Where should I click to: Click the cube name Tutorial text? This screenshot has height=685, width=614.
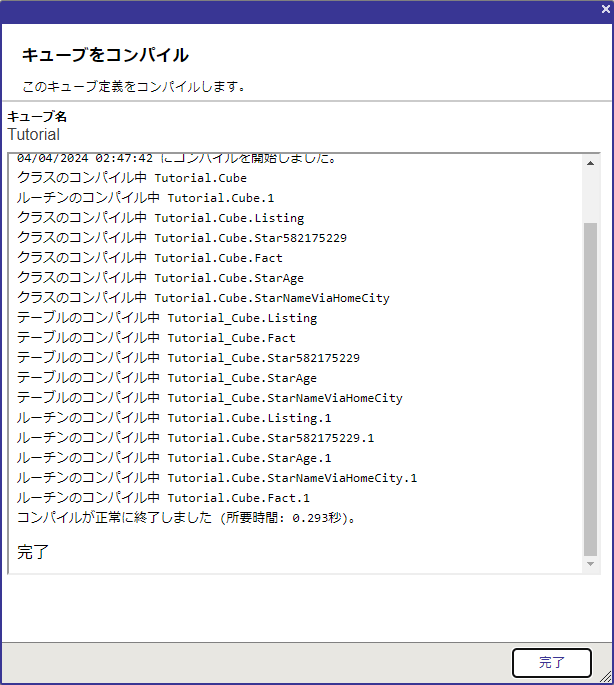click(34, 134)
